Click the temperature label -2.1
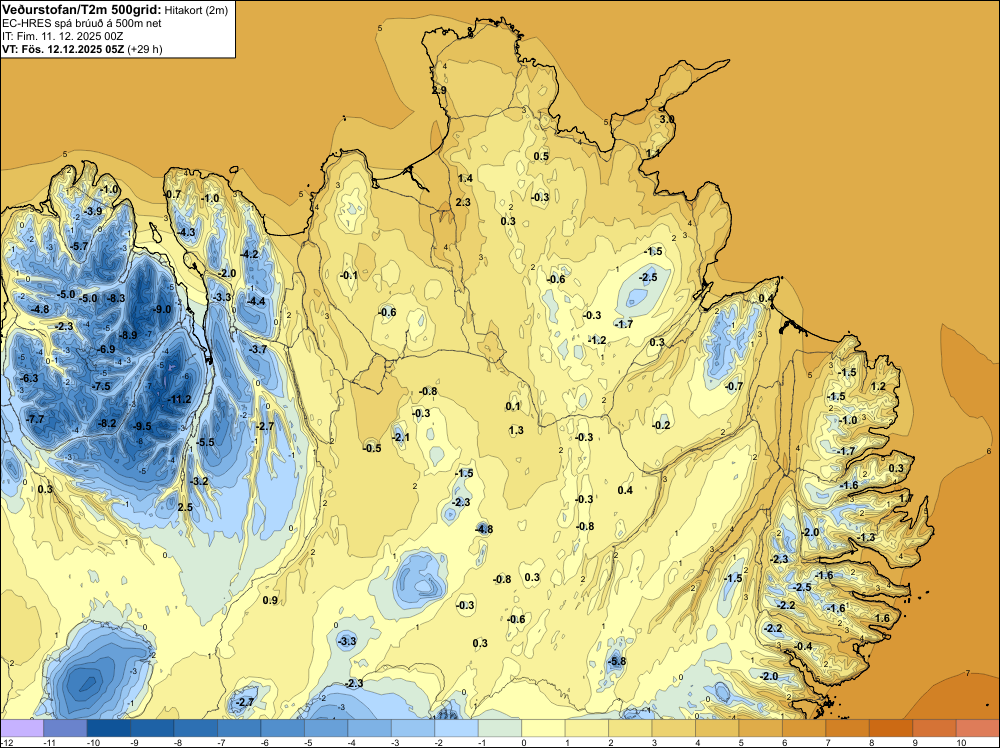The width and height of the screenshot is (1000, 748). [x=401, y=437]
